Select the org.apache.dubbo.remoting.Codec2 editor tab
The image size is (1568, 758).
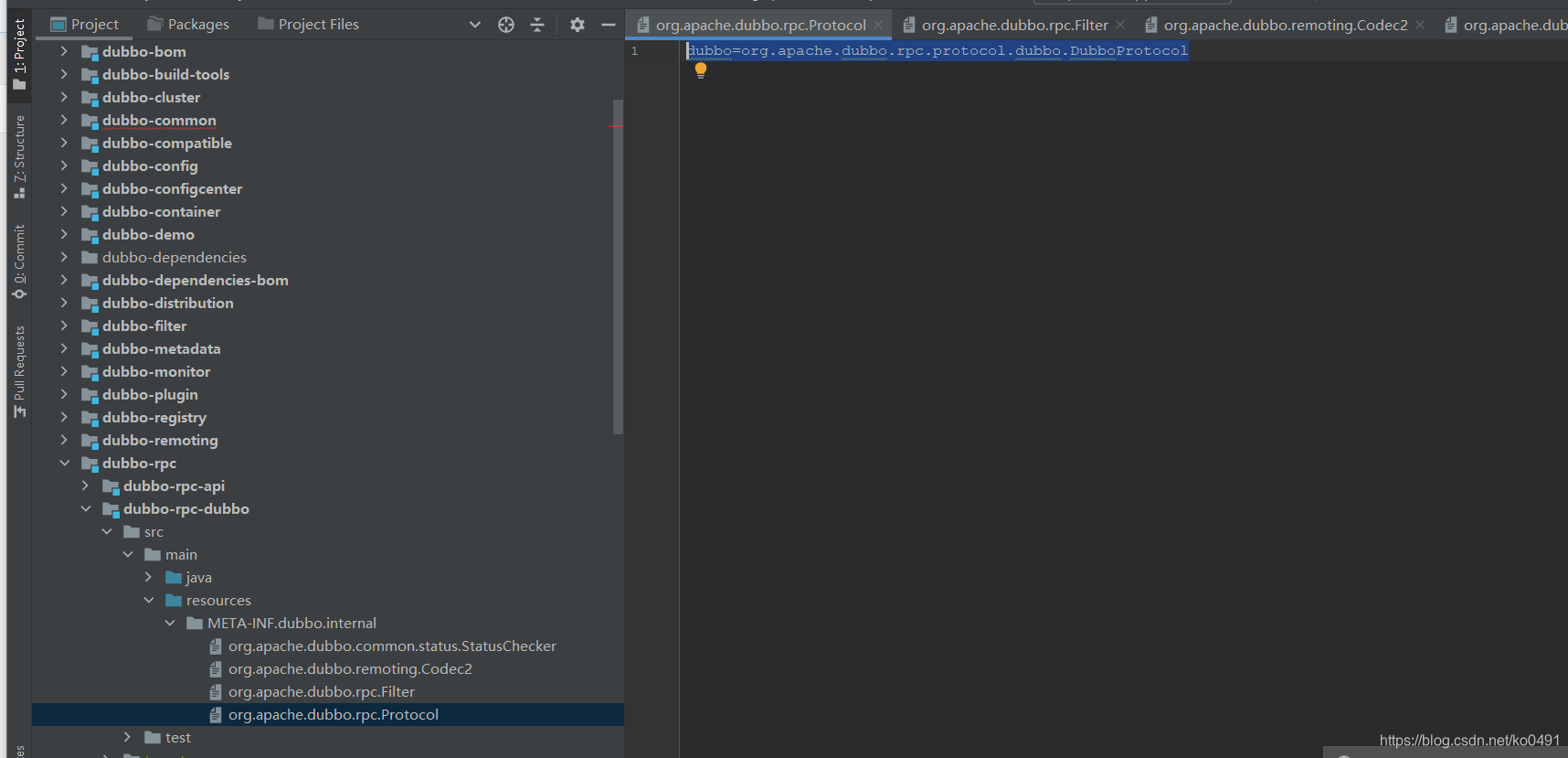click(1285, 26)
